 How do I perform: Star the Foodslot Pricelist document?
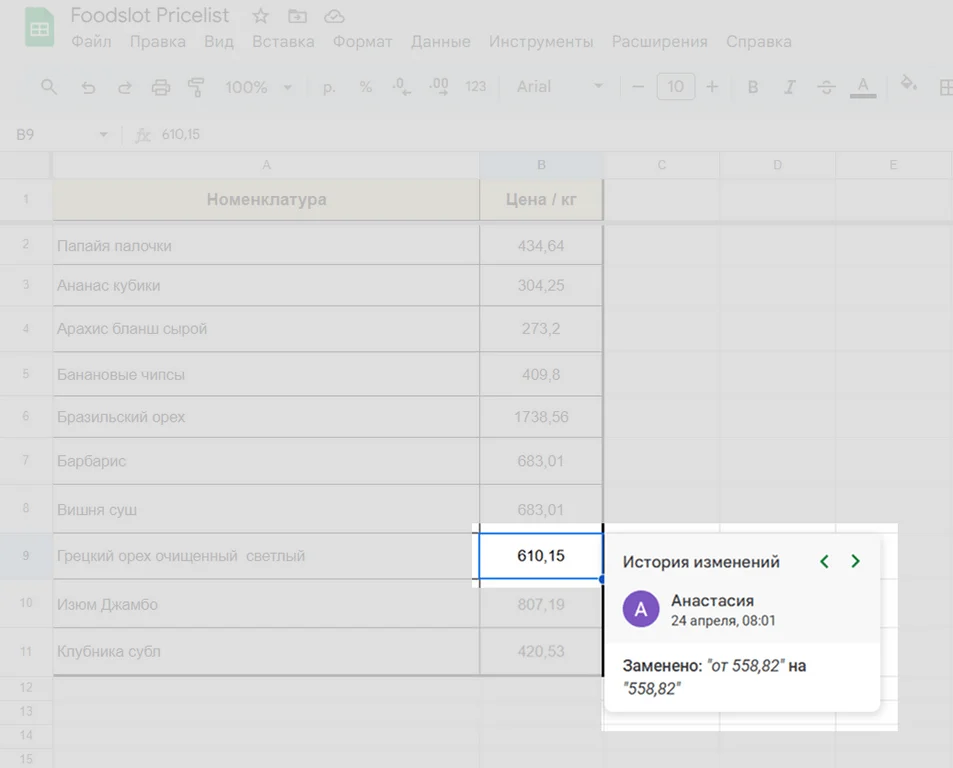pyautogui.click(x=260, y=16)
